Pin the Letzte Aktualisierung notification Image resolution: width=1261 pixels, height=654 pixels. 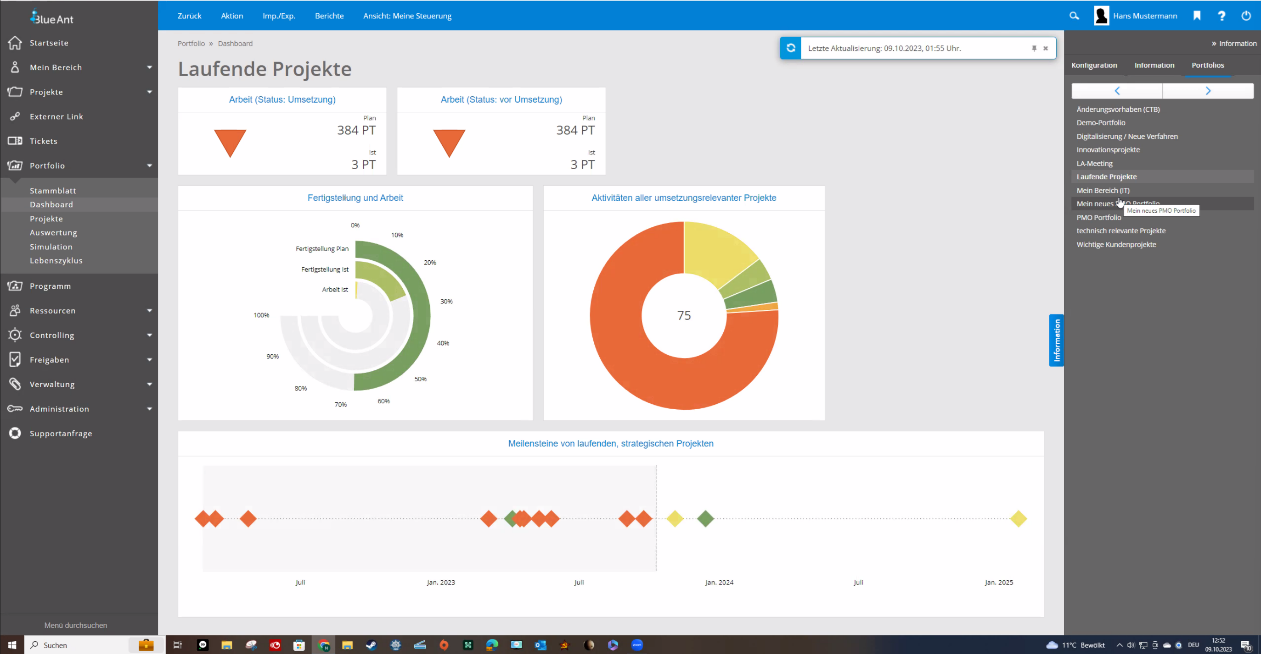coord(1034,48)
